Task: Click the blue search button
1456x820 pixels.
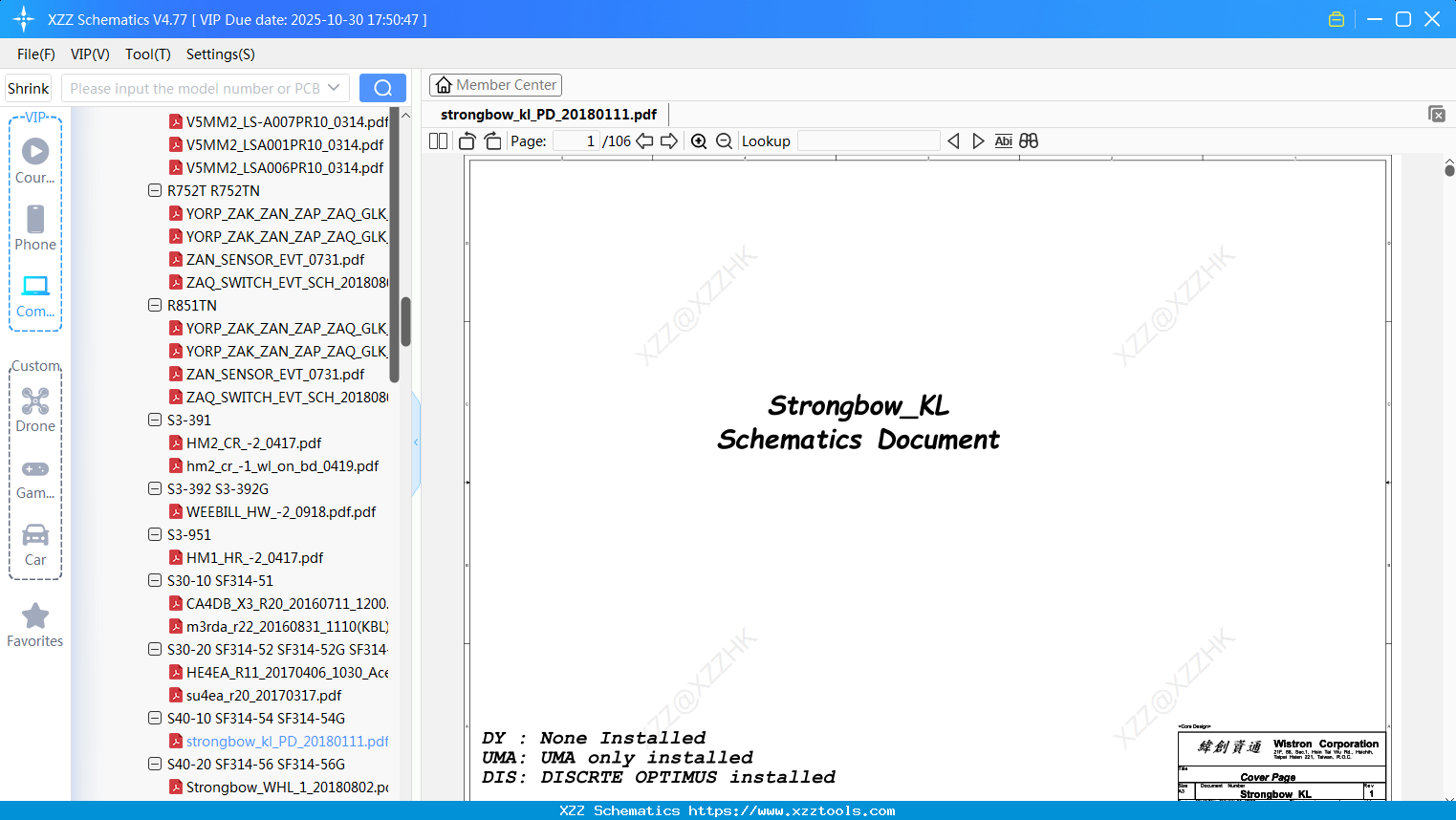Action: point(382,88)
